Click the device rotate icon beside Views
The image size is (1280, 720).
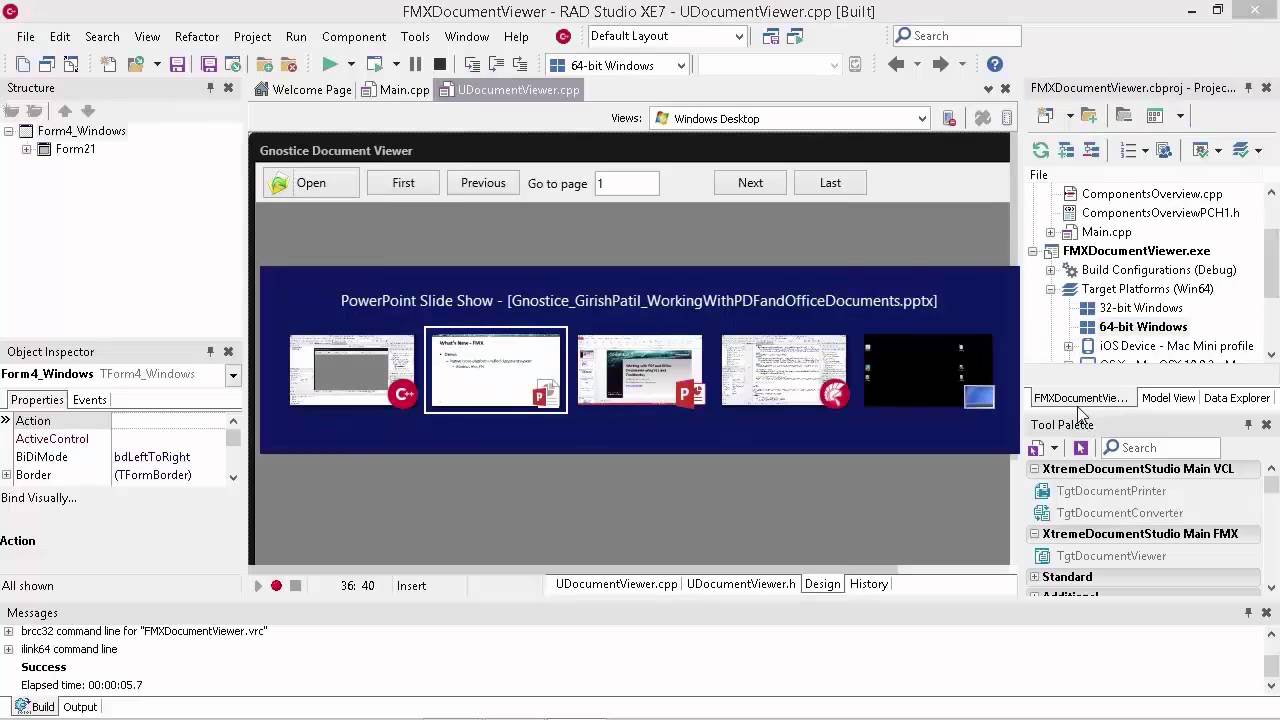pos(982,118)
